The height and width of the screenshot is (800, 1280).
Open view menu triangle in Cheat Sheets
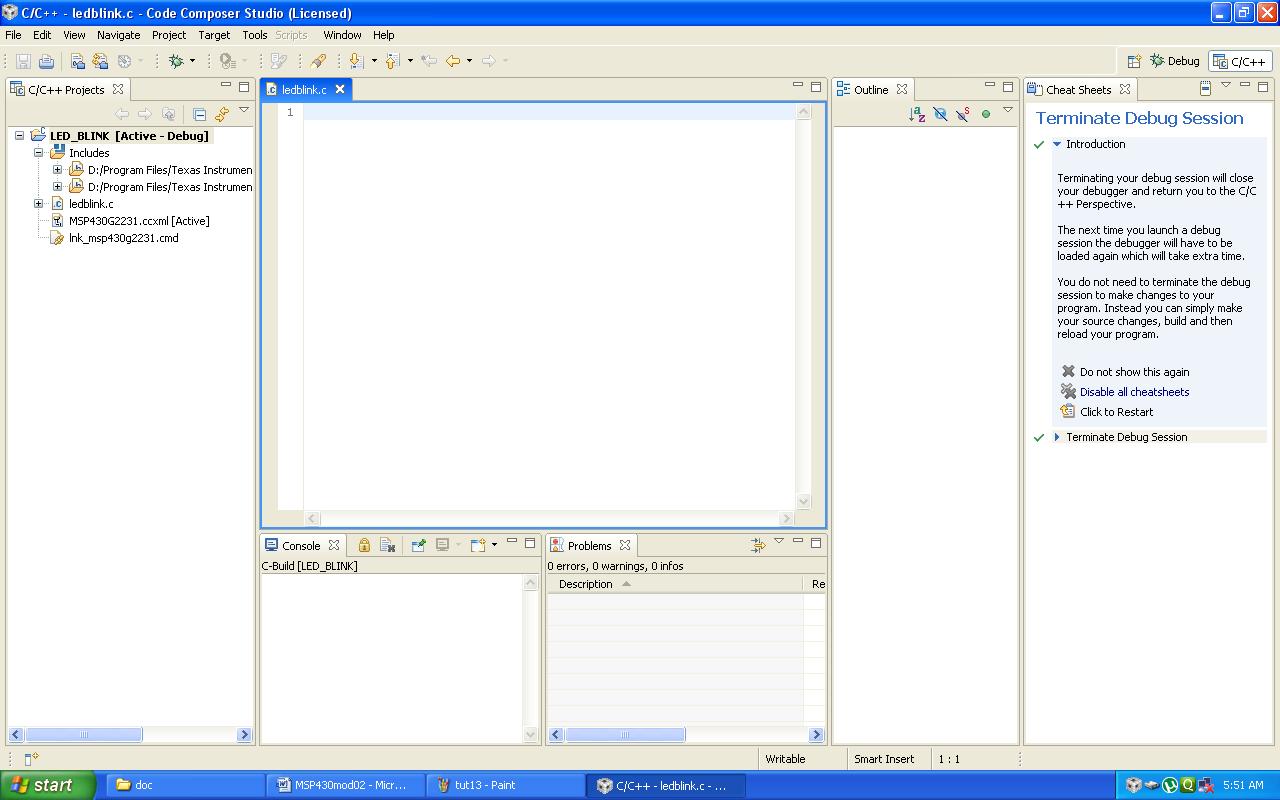point(1226,85)
